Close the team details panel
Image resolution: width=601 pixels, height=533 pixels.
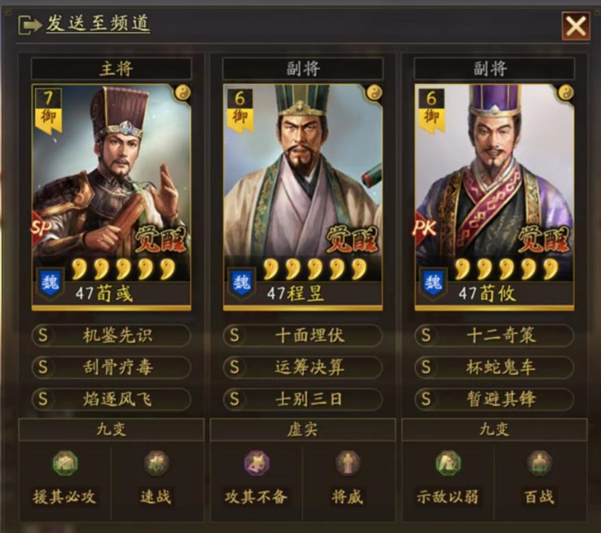[576, 26]
